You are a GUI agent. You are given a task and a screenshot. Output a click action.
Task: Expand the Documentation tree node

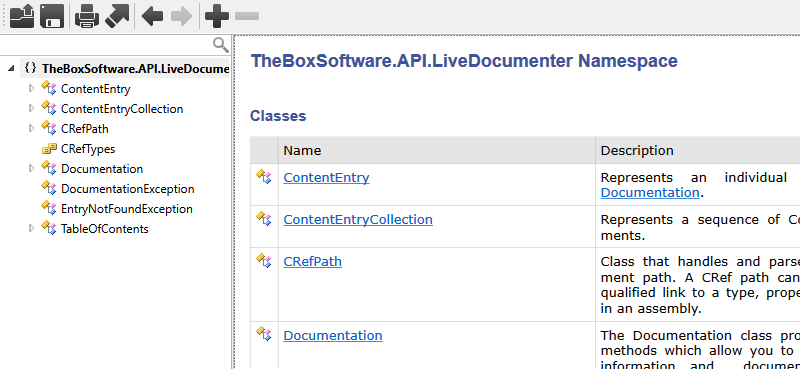(31, 168)
